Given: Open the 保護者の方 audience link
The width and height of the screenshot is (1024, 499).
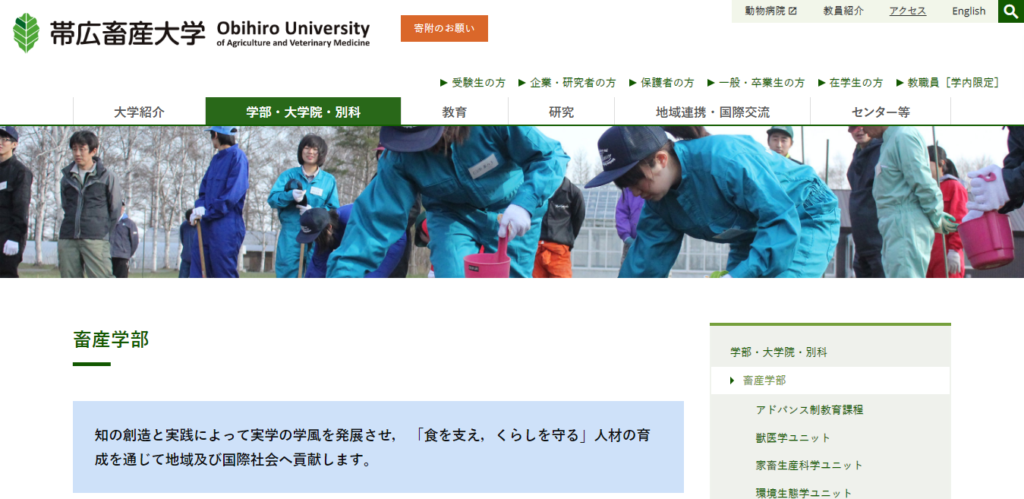Looking at the screenshot, I should (x=662, y=83).
